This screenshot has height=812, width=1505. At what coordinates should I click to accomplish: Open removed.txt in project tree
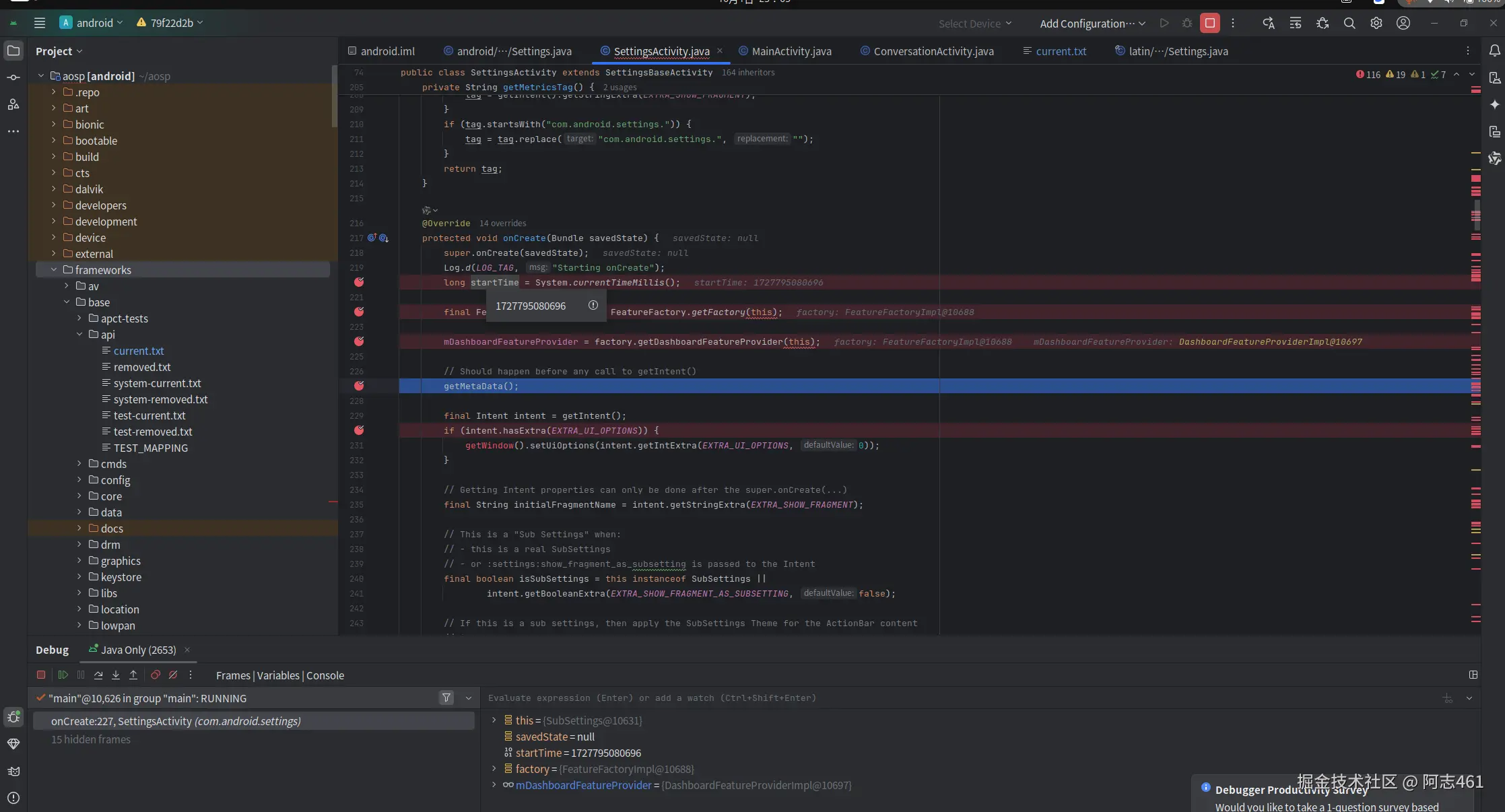[x=142, y=367]
